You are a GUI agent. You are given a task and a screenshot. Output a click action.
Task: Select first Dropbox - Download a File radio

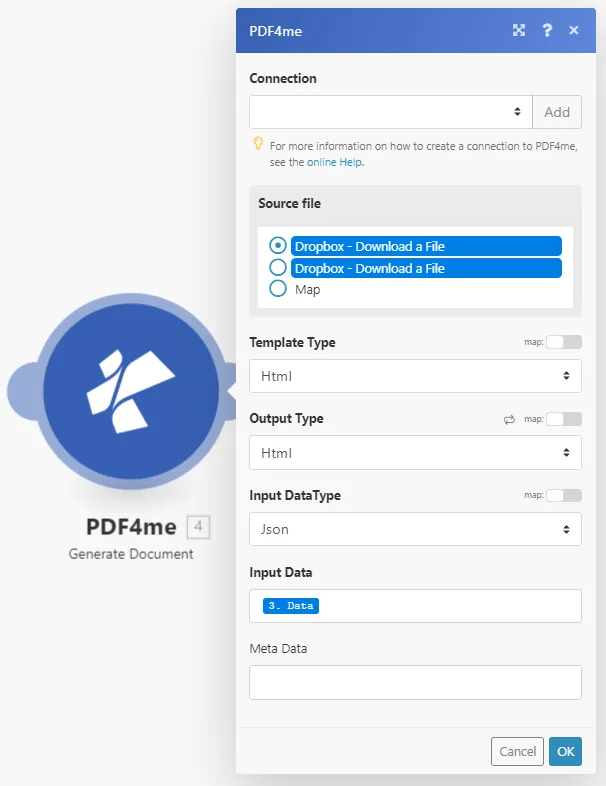278,246
